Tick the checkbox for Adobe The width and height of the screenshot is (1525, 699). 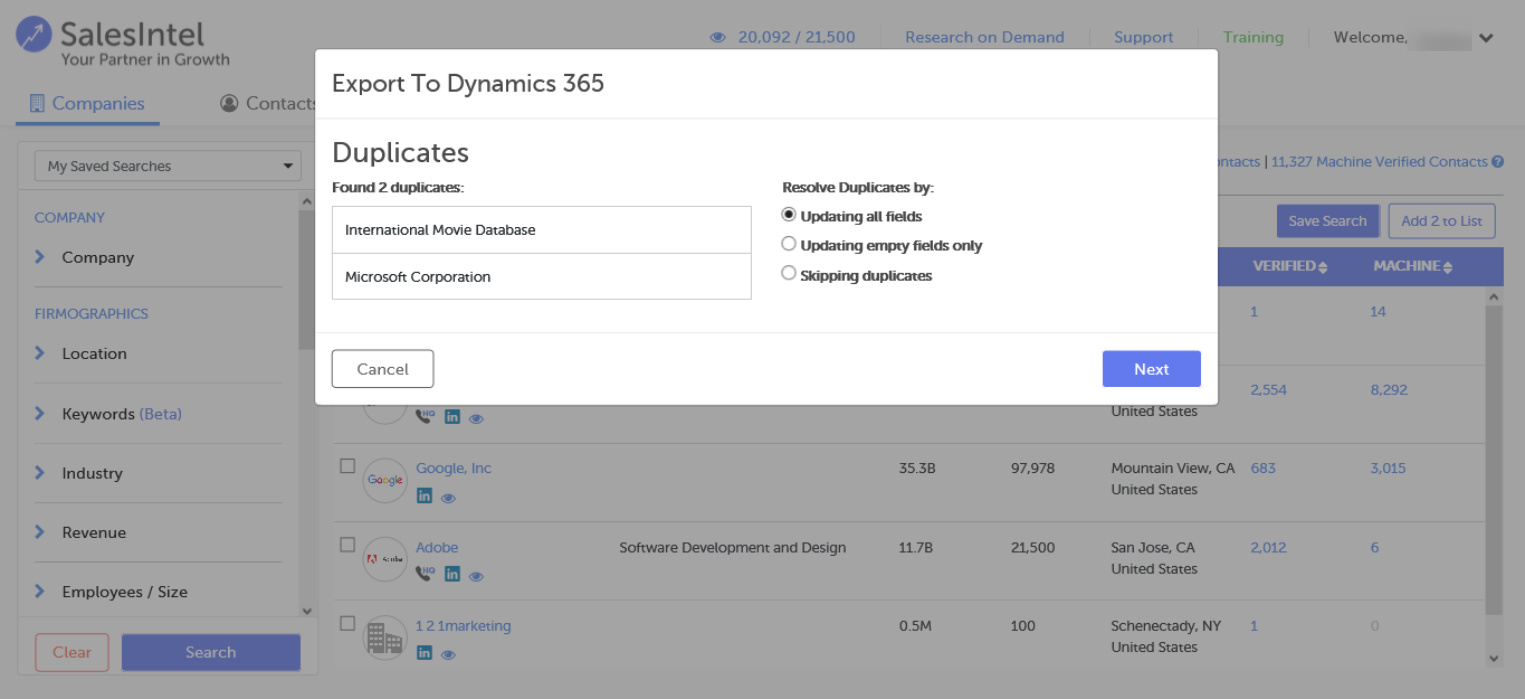(x=347, y=545)
